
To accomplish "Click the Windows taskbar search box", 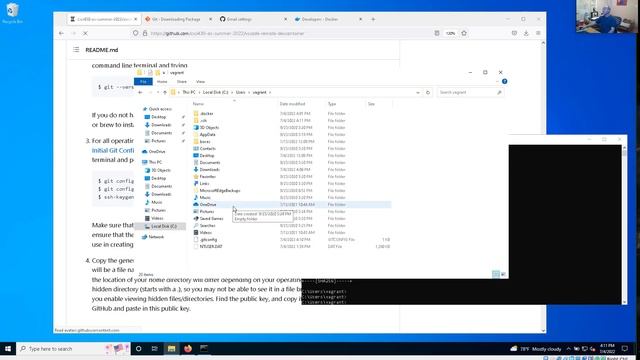I will click(x=73, y=349).
